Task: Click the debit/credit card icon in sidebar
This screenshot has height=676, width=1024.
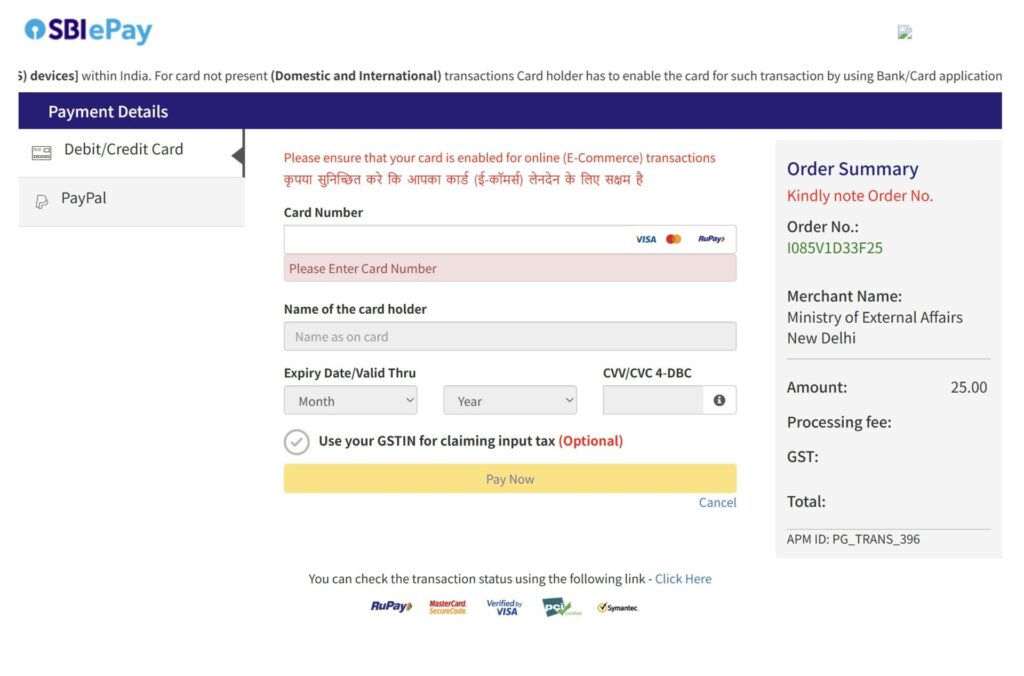Action: coord(41,152)
